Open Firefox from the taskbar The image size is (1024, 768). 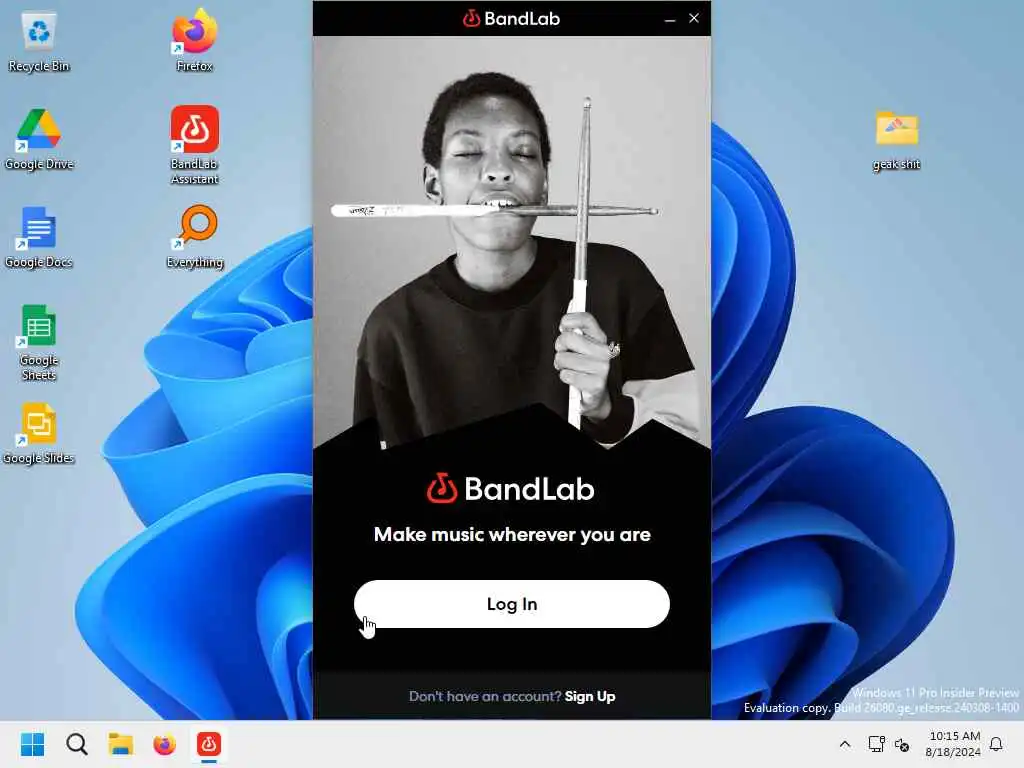click(165, 744)
